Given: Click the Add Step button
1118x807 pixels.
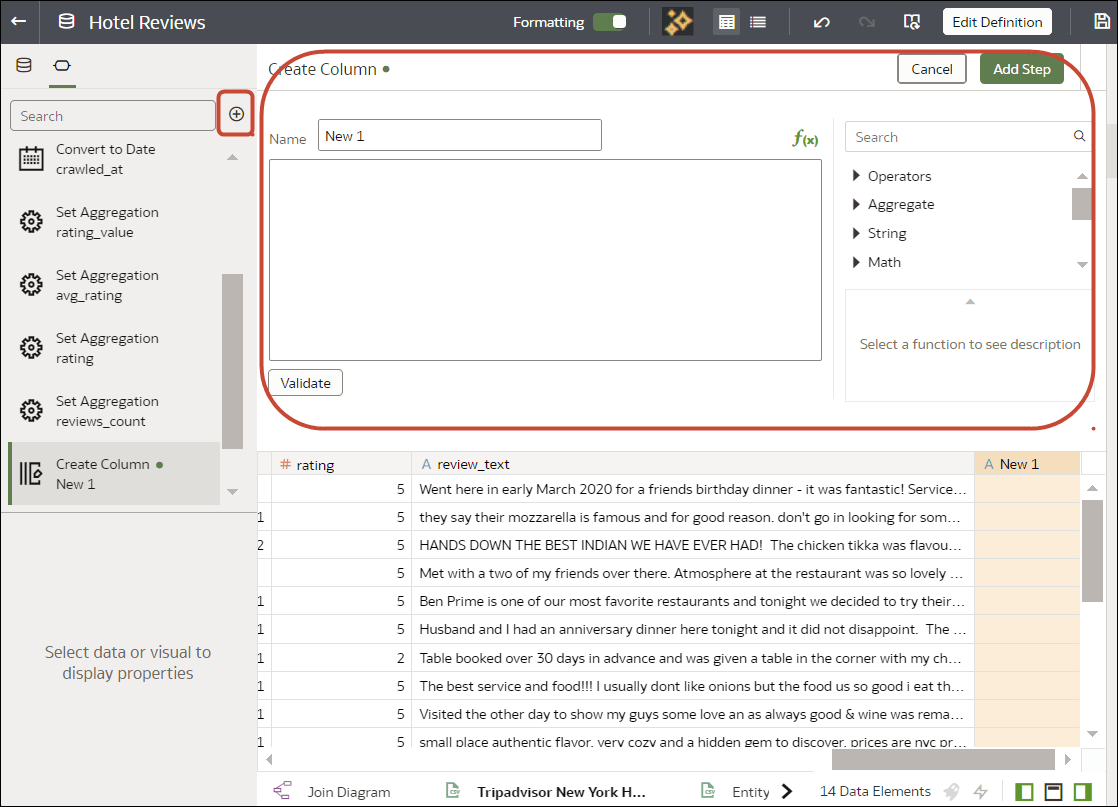Looking at the screenshot, I should [x=1021, y=68].
